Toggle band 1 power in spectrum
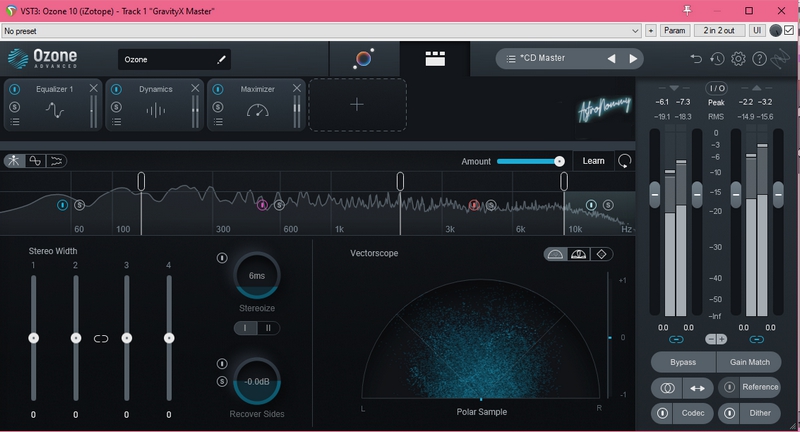This screenshot has height=432, width=800. (x=62, y=205)
